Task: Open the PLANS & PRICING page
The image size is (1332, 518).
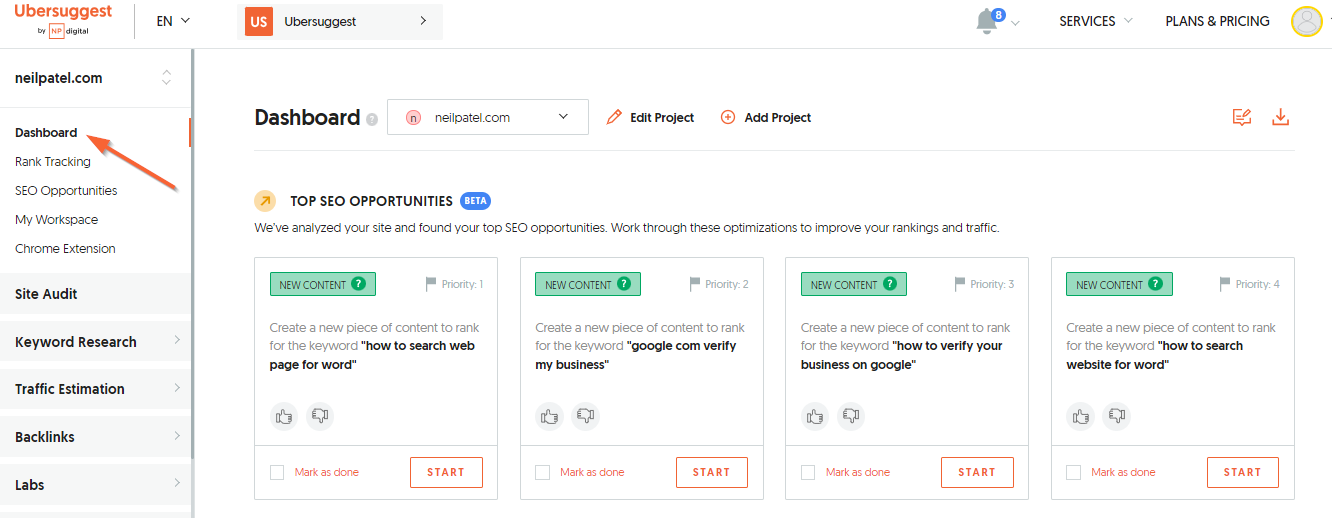Action: [1217, 21]
